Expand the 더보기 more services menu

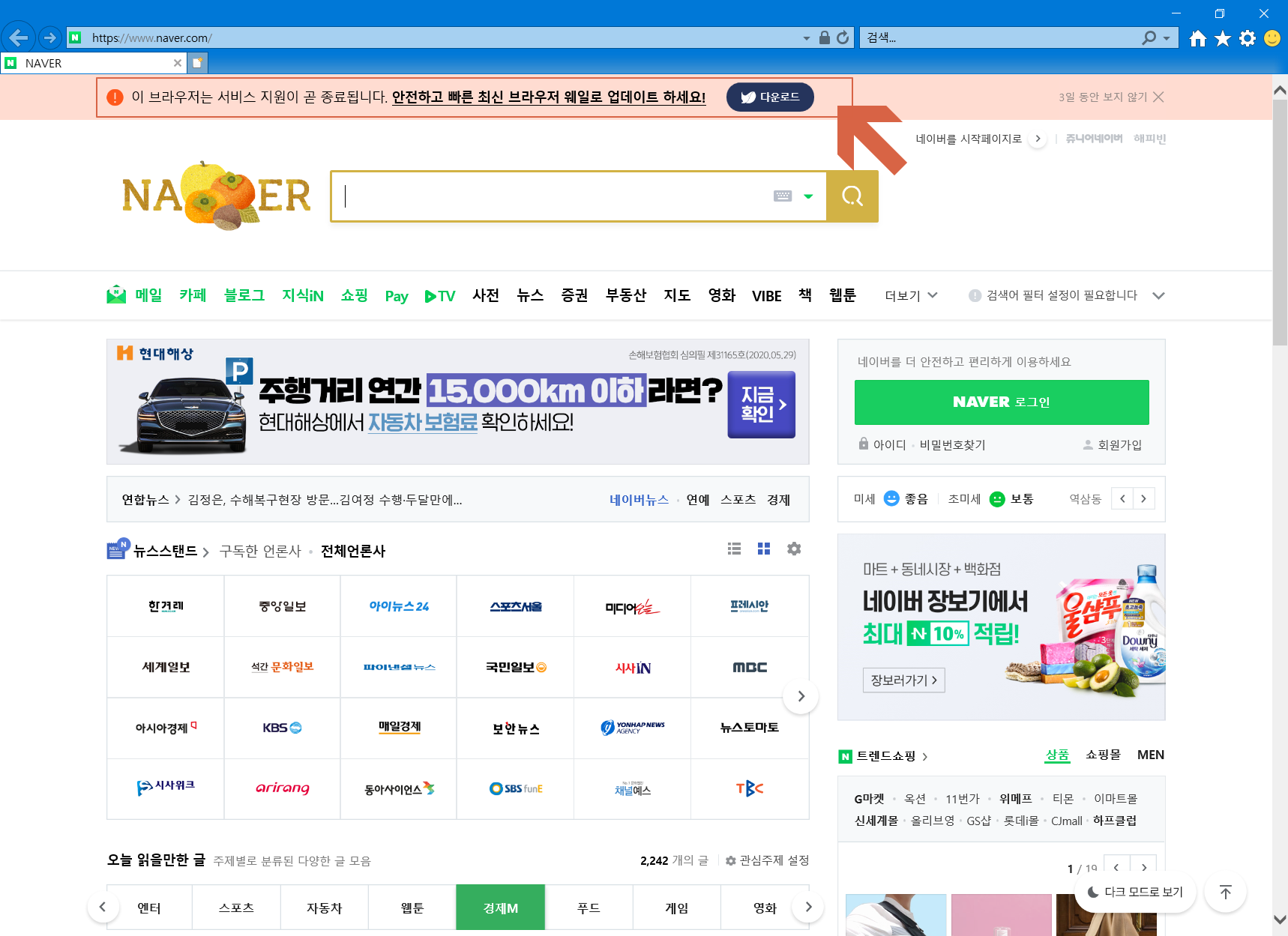click(911, 295)
